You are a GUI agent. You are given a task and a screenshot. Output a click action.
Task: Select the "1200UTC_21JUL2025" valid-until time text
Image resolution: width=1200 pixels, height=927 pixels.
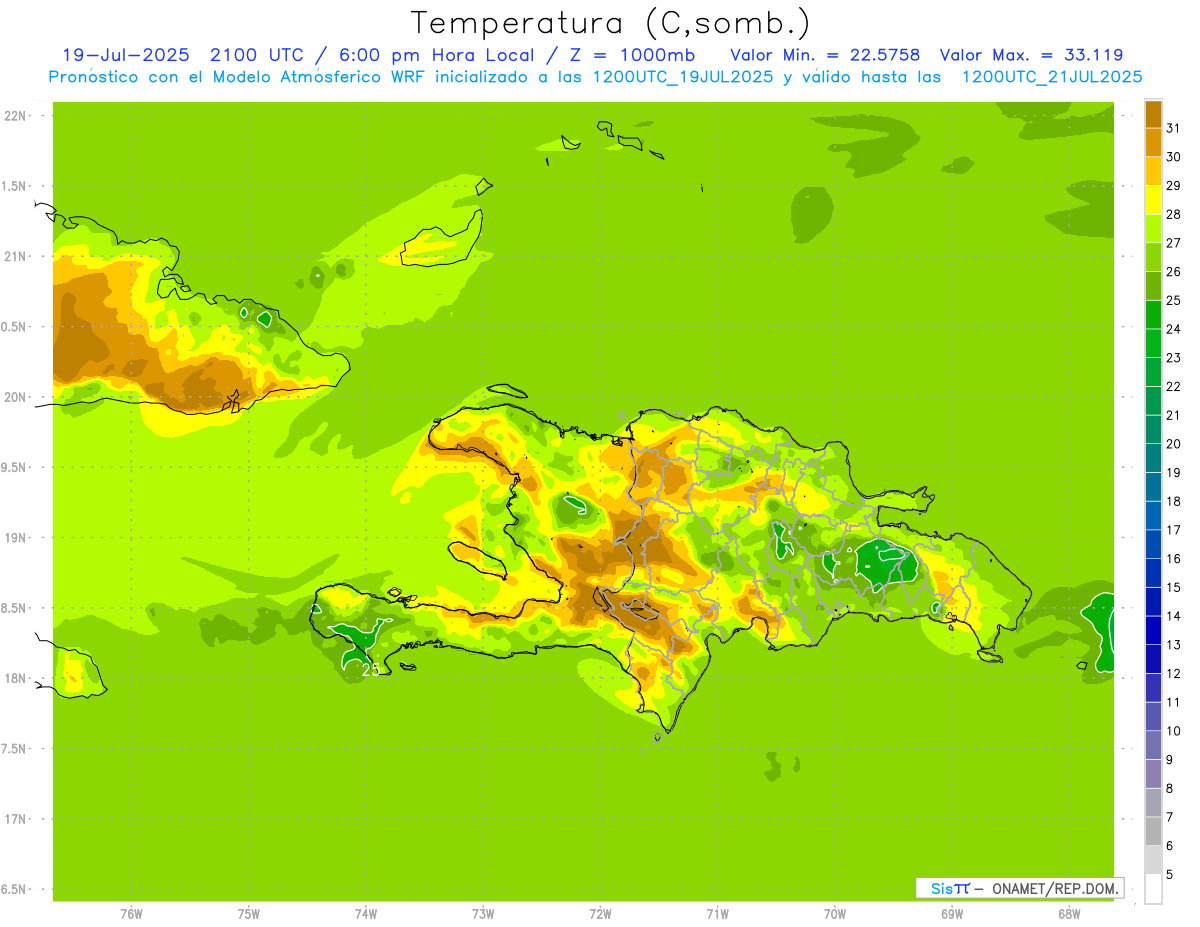pos(1051,77)
